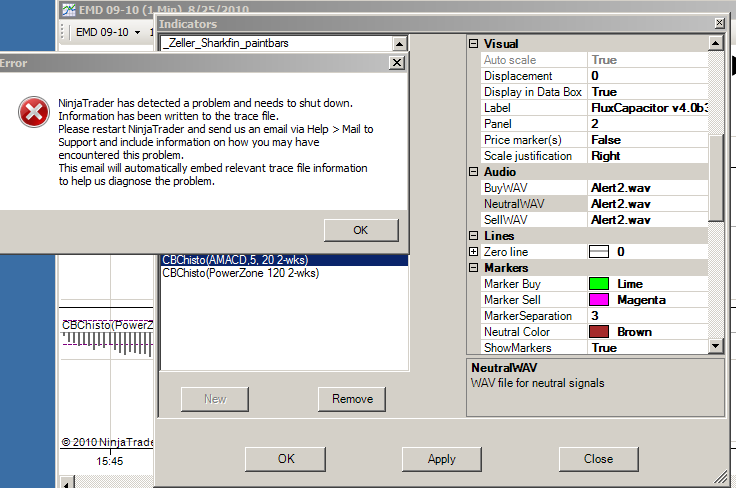The image size is (736, 488).
Task: Edit the Displacement value 0
Action: point(648,76)
